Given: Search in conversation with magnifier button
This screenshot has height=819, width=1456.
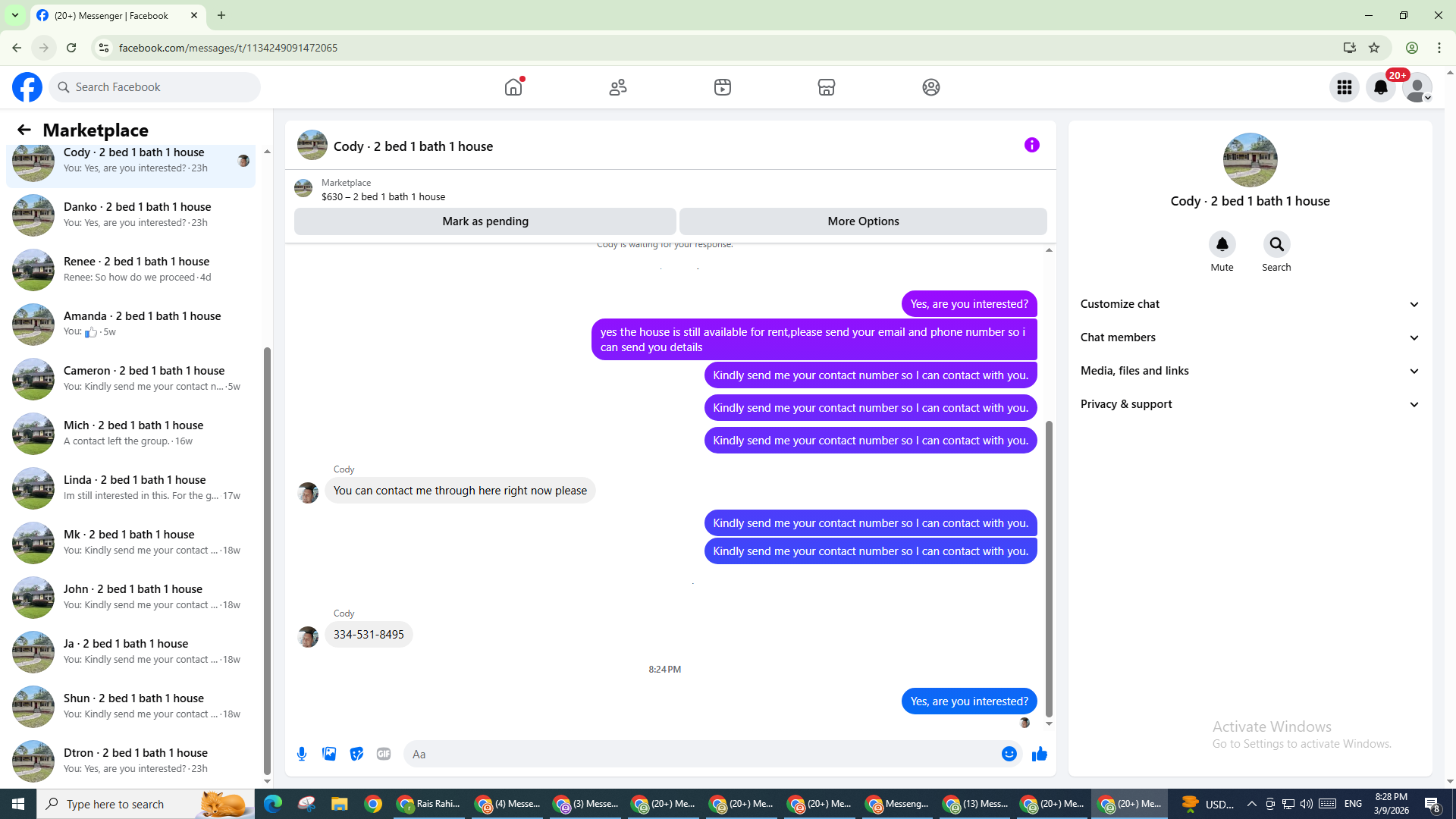Looking at the screenshot, I should pyautogui.click(x=1276, y=244).
